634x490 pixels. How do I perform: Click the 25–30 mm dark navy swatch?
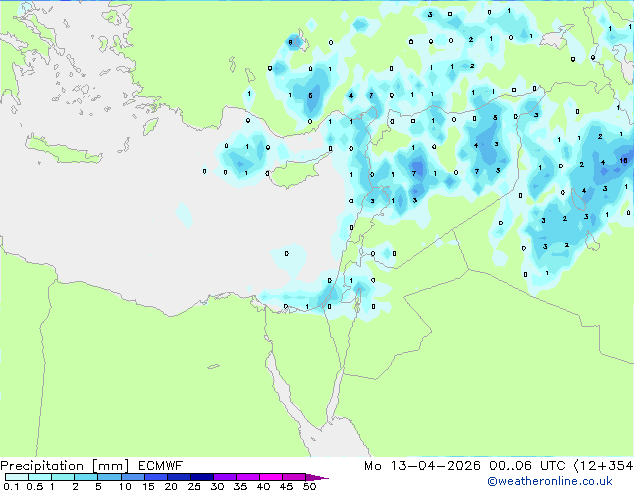point(201,477)
